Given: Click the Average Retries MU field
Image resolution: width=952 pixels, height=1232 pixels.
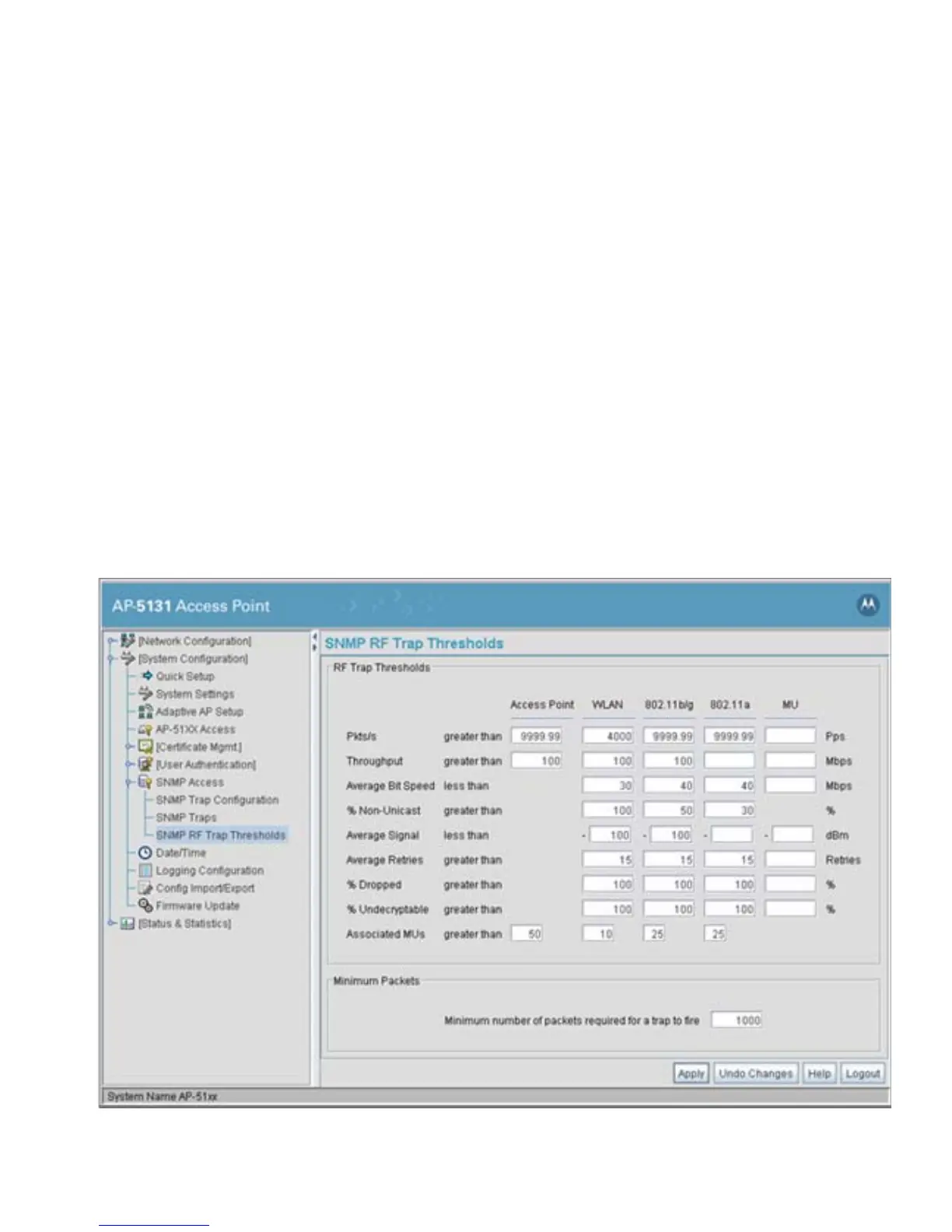Looking at the screenshot, I should [x=790, y=859].
